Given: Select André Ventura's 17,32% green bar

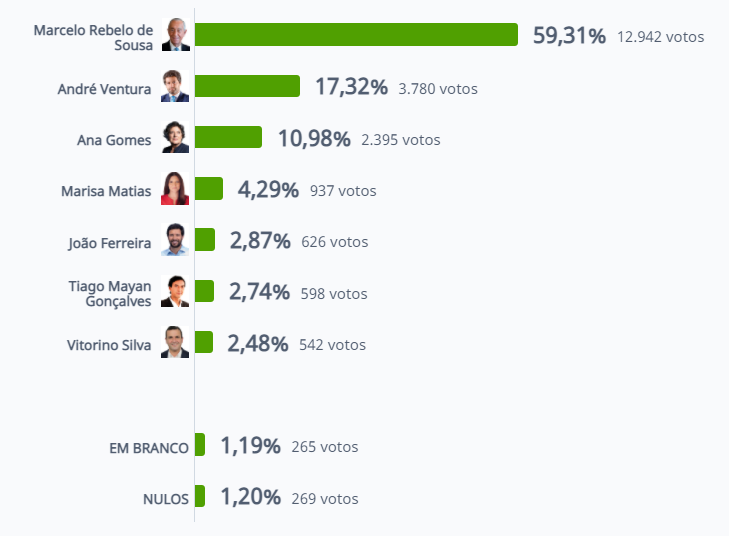Looking at the screenshot, I should click(x=247, y=86).
